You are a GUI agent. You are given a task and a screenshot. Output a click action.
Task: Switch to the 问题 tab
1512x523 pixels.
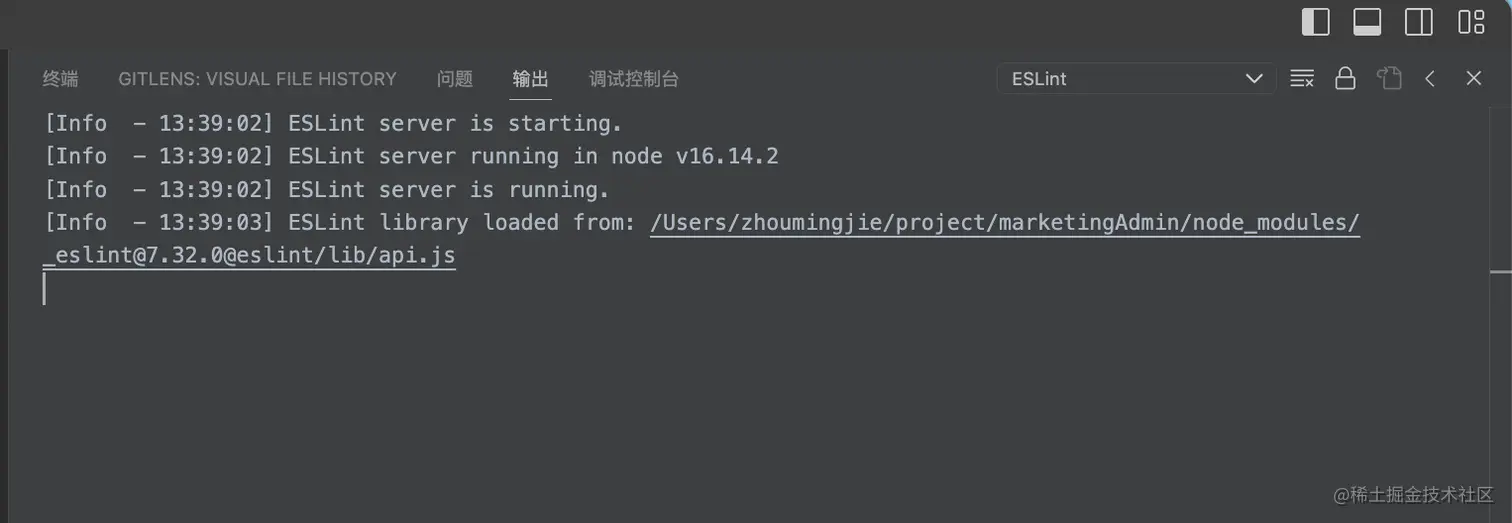click(455, 79)
